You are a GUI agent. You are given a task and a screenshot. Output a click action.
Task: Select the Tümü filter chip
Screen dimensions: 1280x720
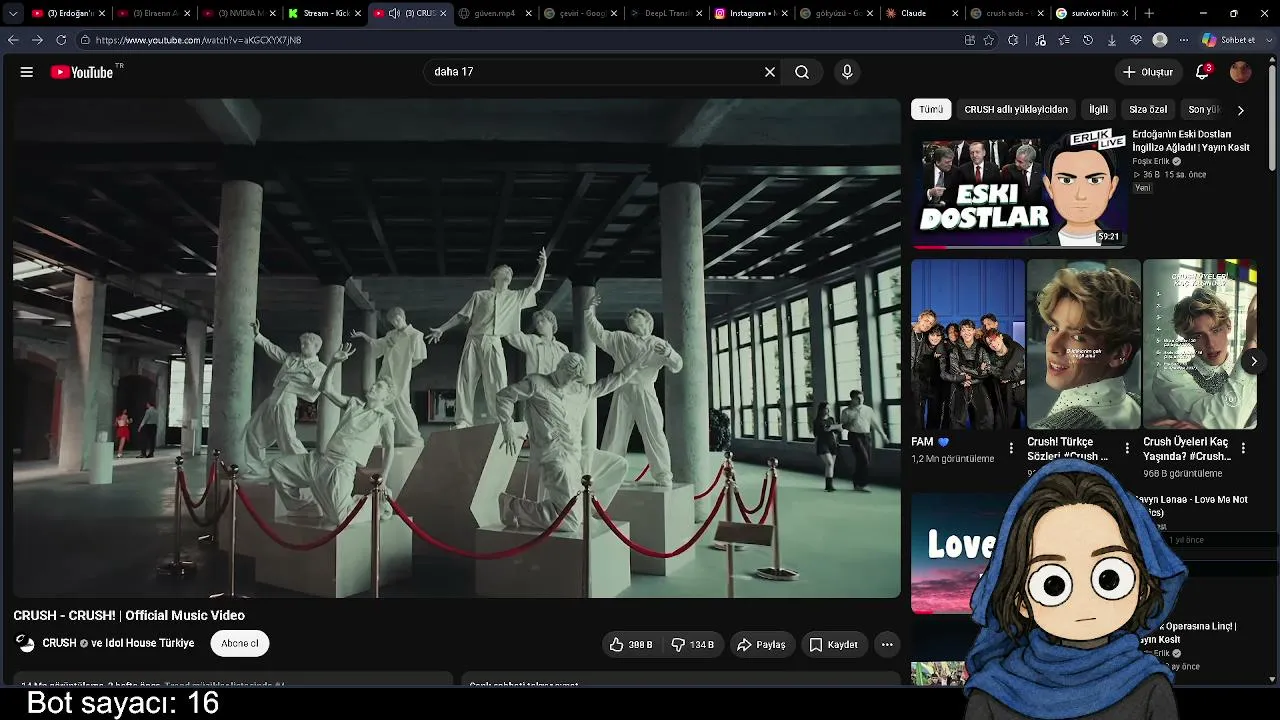(931, 110)
